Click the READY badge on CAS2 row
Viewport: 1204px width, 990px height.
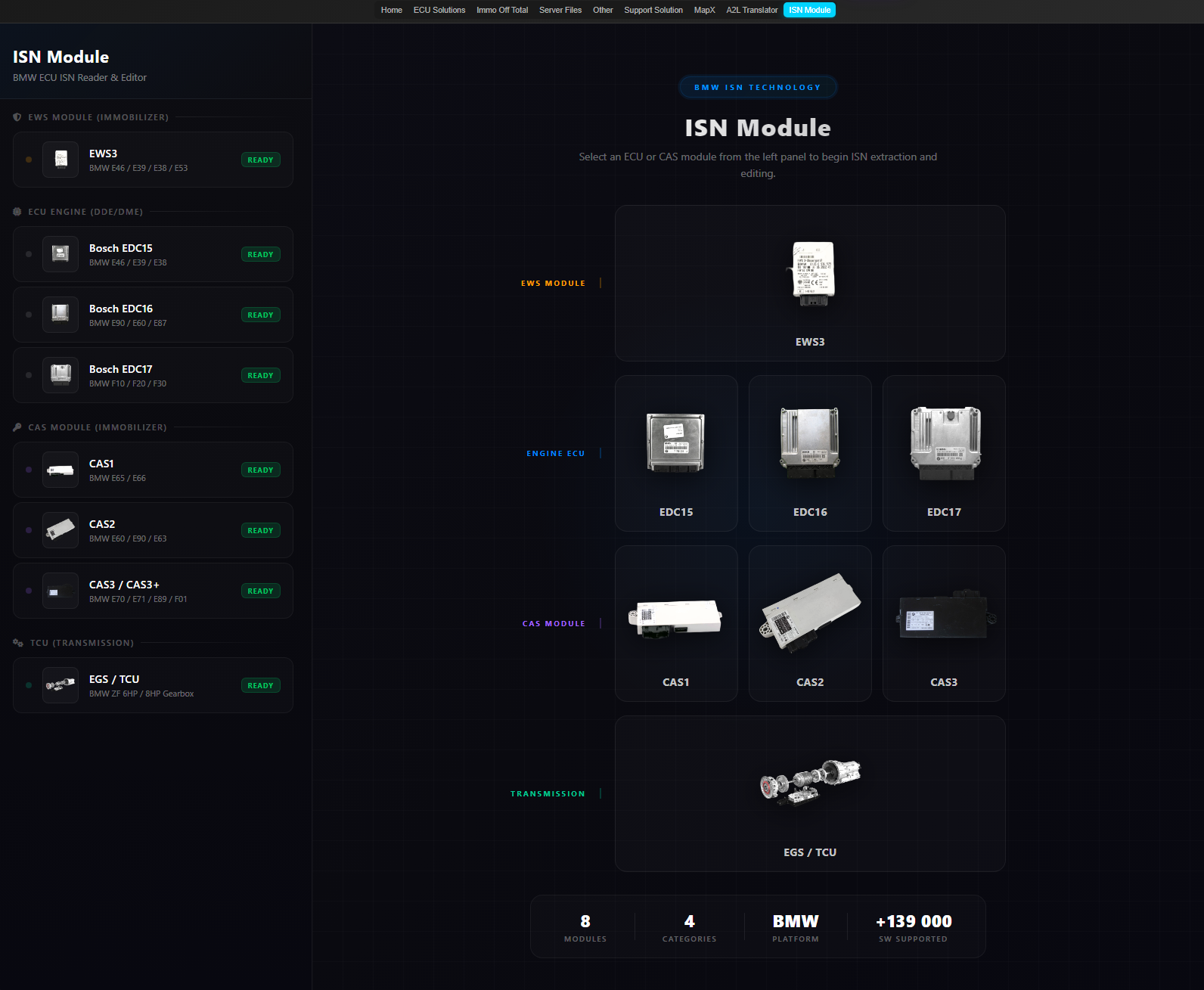click(260, 530)
